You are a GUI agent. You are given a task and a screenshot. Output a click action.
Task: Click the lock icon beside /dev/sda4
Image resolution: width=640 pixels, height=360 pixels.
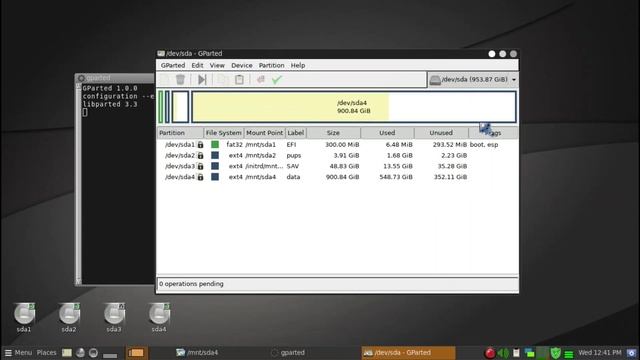click(200, 177)
